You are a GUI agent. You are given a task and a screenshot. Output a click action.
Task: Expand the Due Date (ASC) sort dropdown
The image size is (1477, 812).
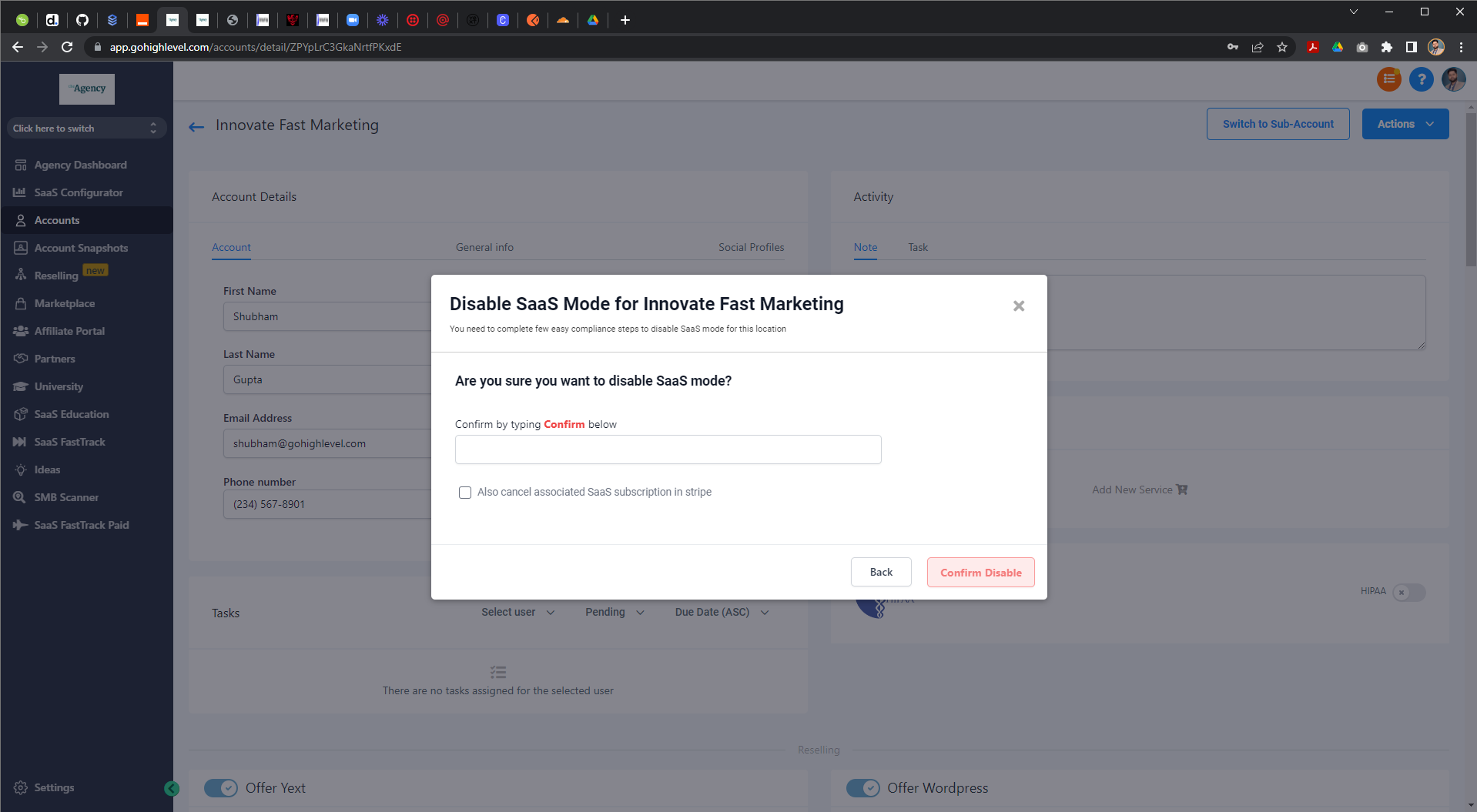[x=722, y=612]
